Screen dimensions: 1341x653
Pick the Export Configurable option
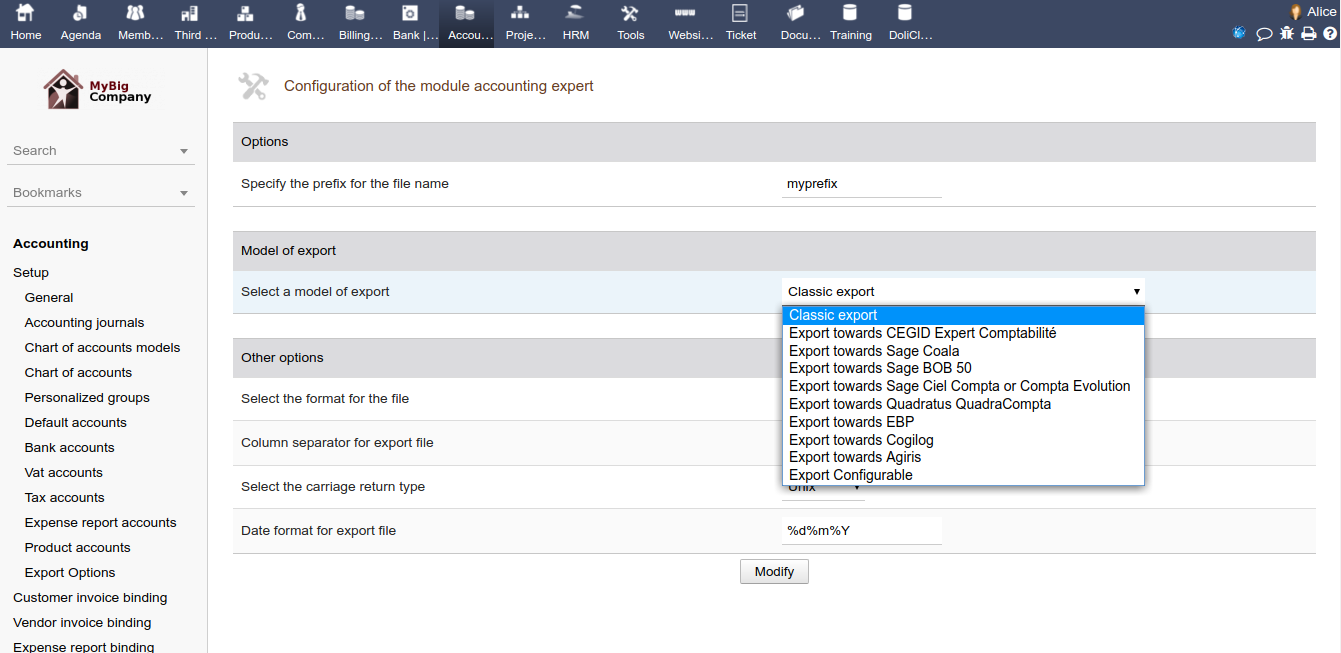point(850,475)
